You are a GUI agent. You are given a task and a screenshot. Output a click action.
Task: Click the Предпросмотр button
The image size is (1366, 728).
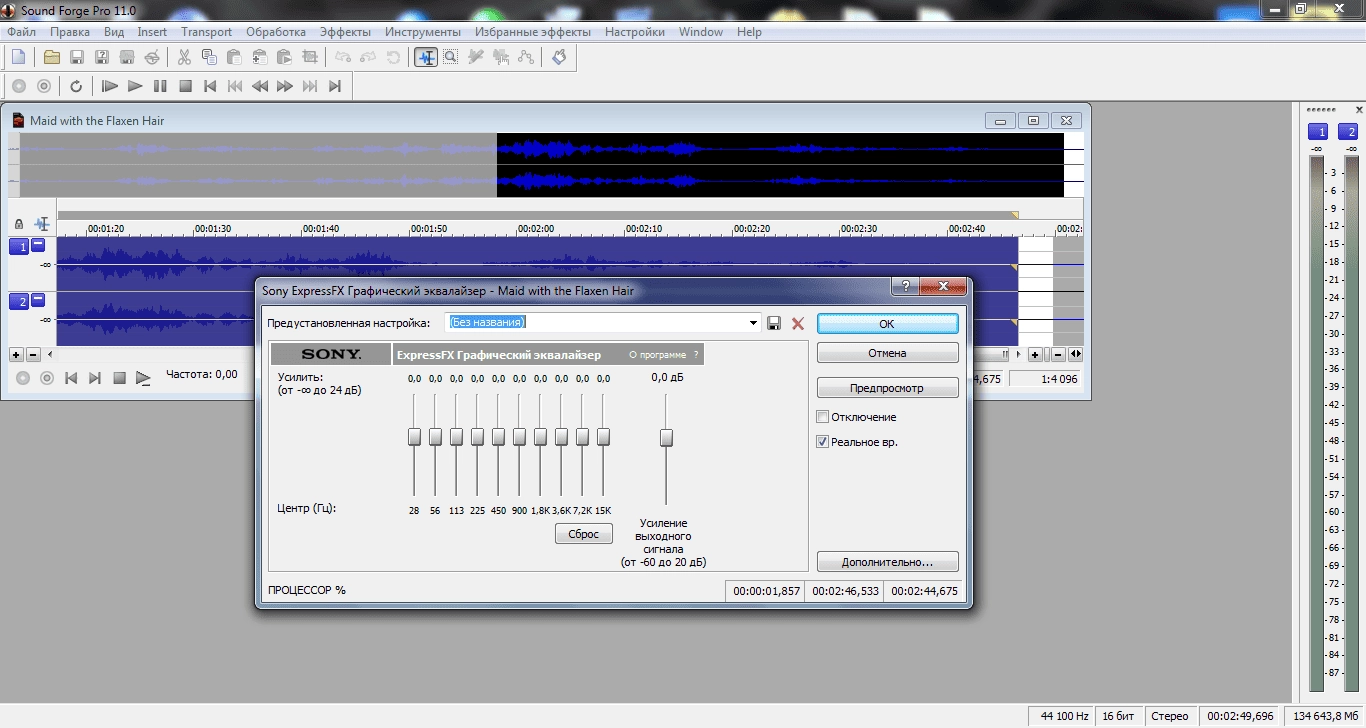click(887, 388)
